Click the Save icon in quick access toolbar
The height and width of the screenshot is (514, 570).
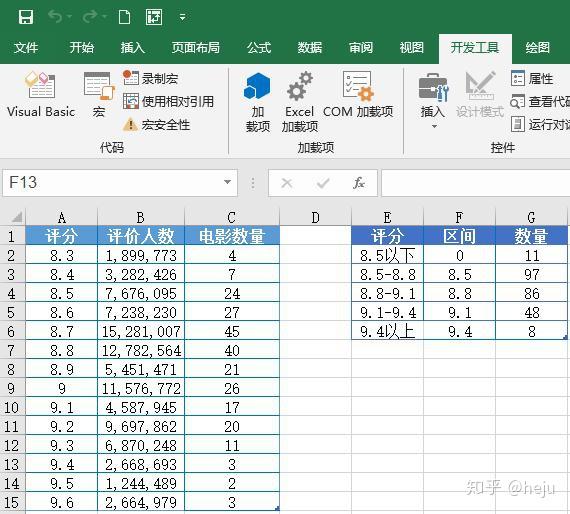pyautogui.click(x=26, y=17)
